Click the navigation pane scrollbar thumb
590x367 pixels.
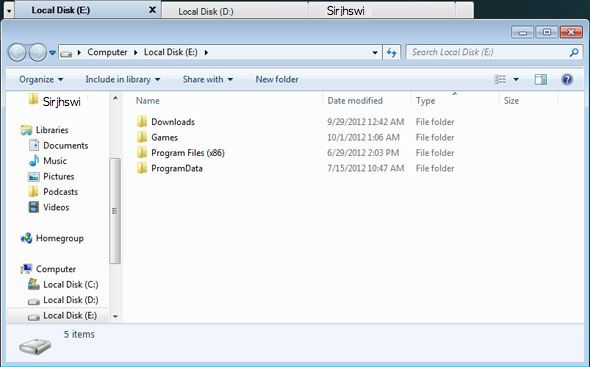pyautogui.click(x=115, y=211)
